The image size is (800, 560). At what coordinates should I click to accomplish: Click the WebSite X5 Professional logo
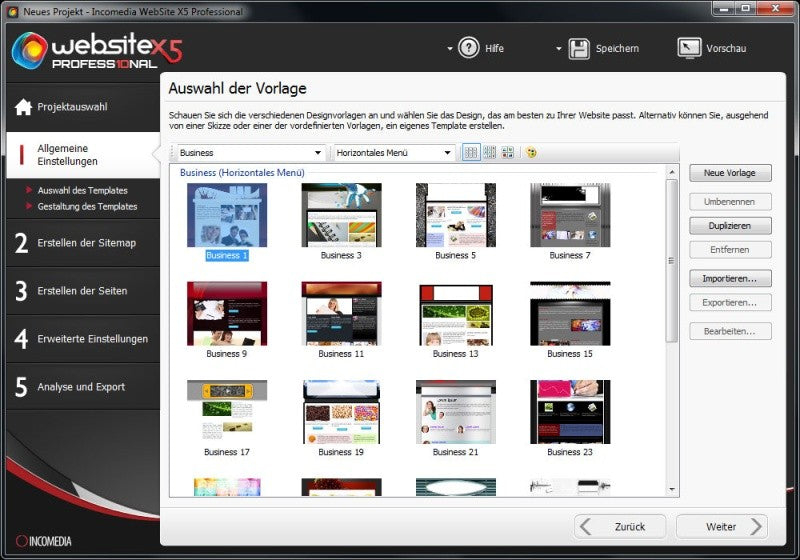tap(97, 50)
